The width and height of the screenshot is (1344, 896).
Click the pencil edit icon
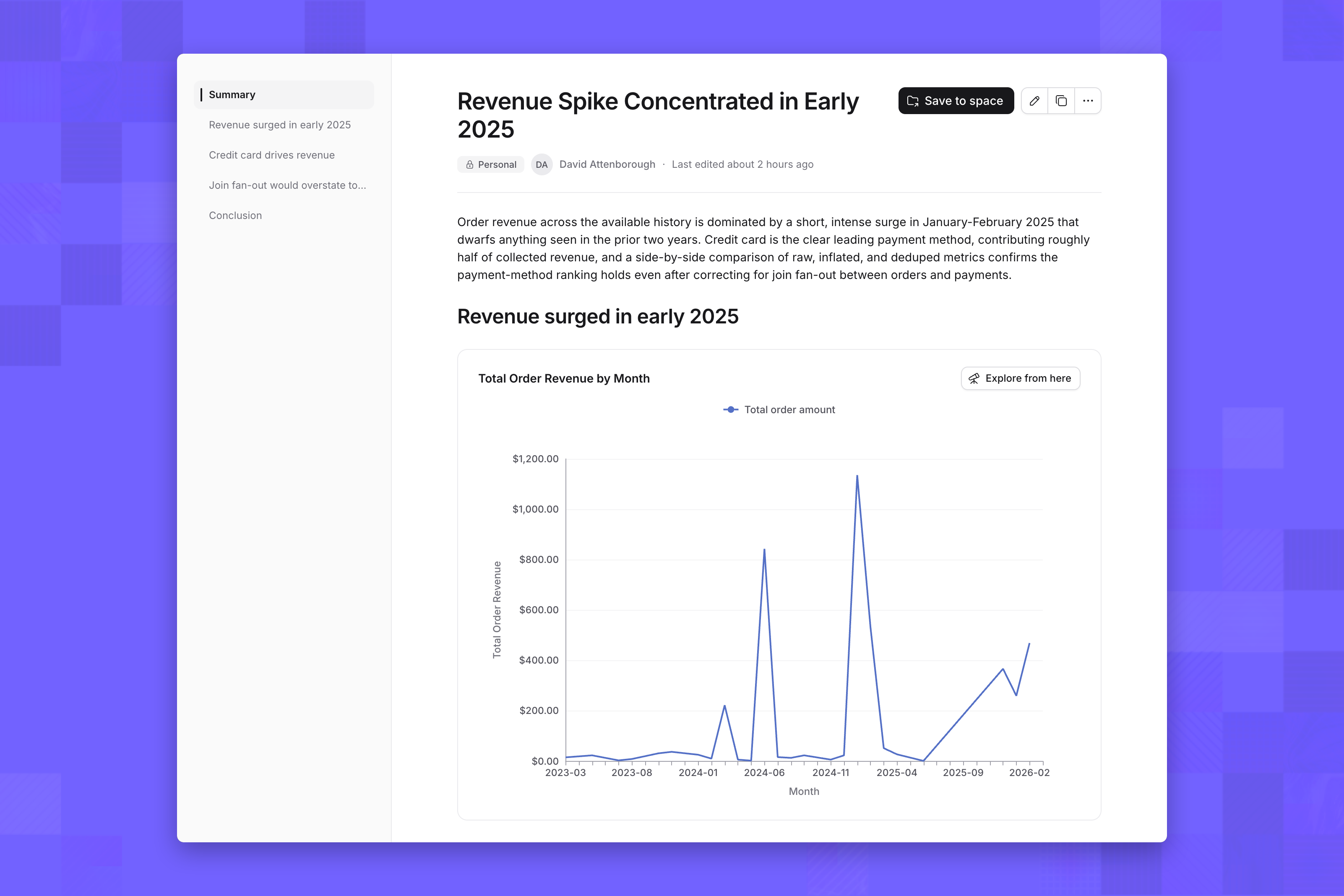(x=1034, y=101)
